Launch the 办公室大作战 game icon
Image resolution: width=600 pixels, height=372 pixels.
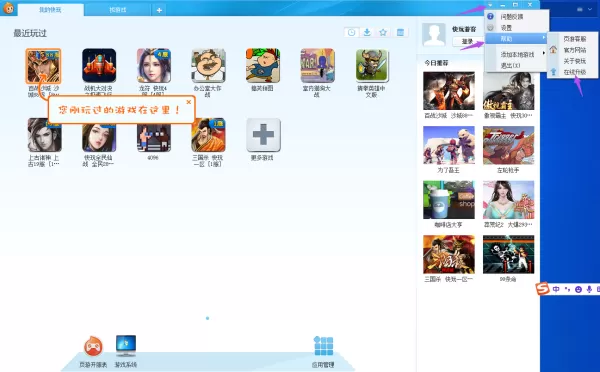[x=209, y=65]
